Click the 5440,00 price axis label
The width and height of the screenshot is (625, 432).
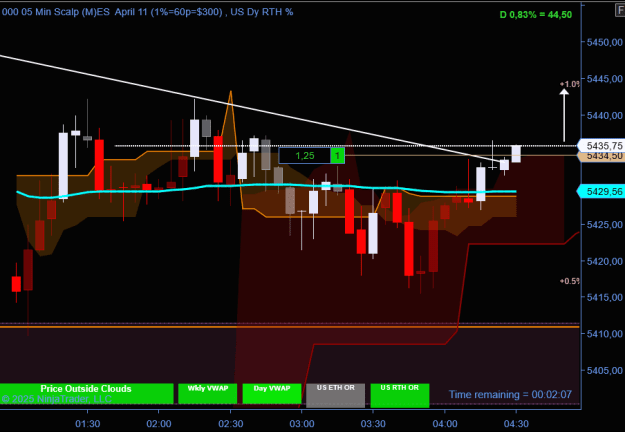[604, 116]
